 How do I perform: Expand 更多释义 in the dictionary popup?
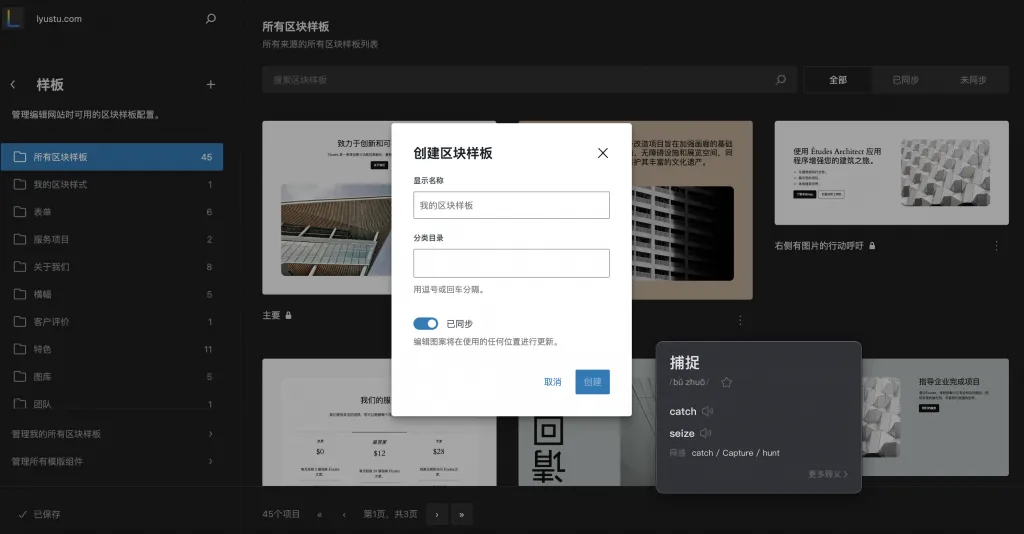click(x=827, y=474)
